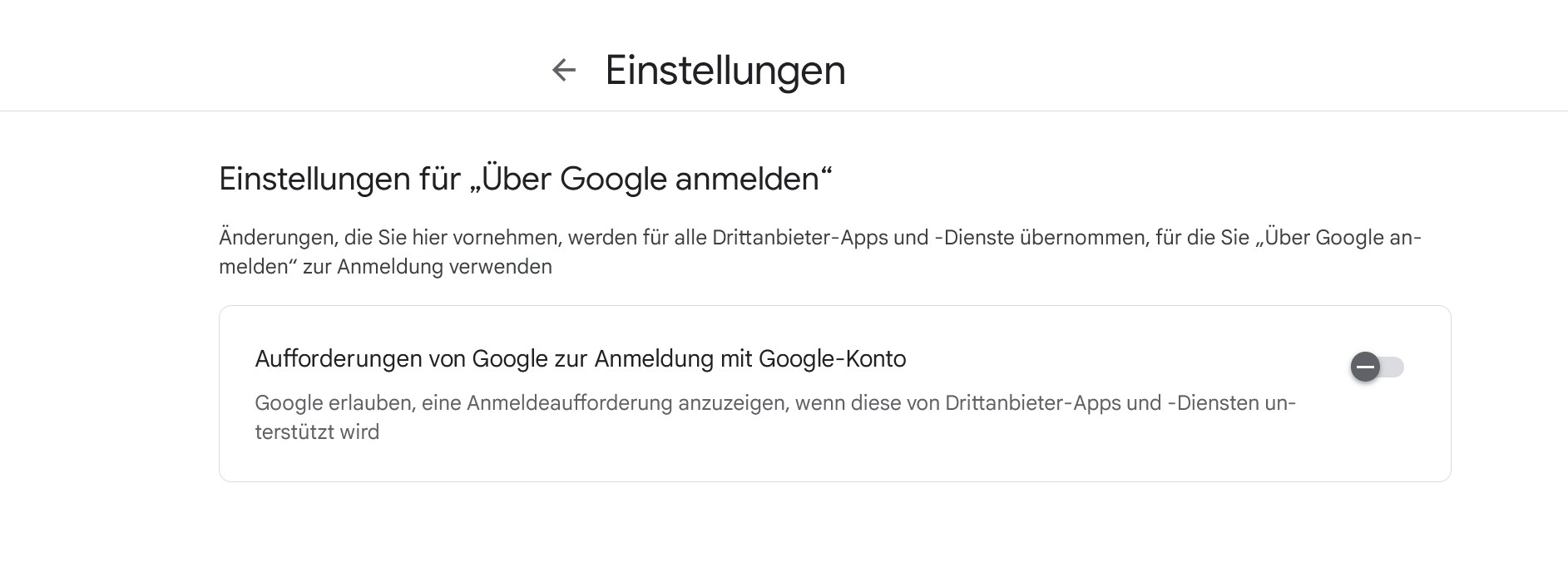Image resolution: width=1568 pixels, height=572 pixels.
Task: Click "Aufforderungen von Google zur Anmeldung" label
Action: click(580, 359)
